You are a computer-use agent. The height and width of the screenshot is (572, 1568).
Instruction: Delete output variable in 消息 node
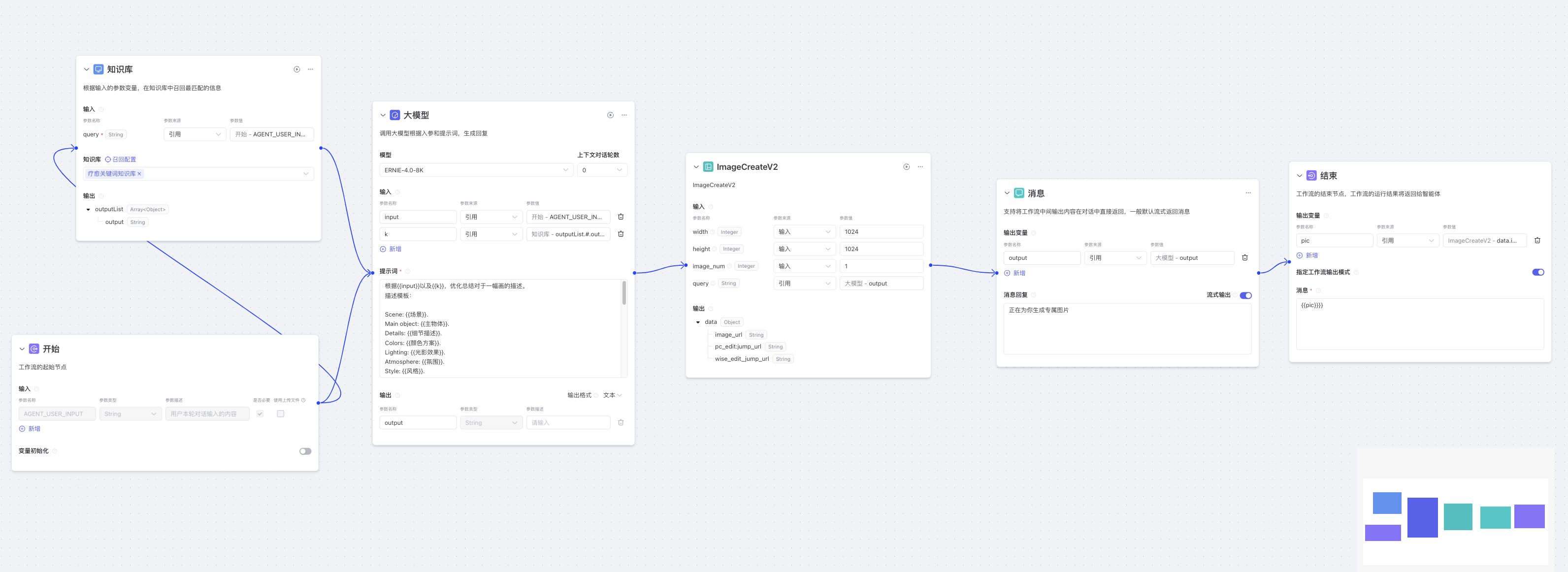click(x=1244, y=258)
